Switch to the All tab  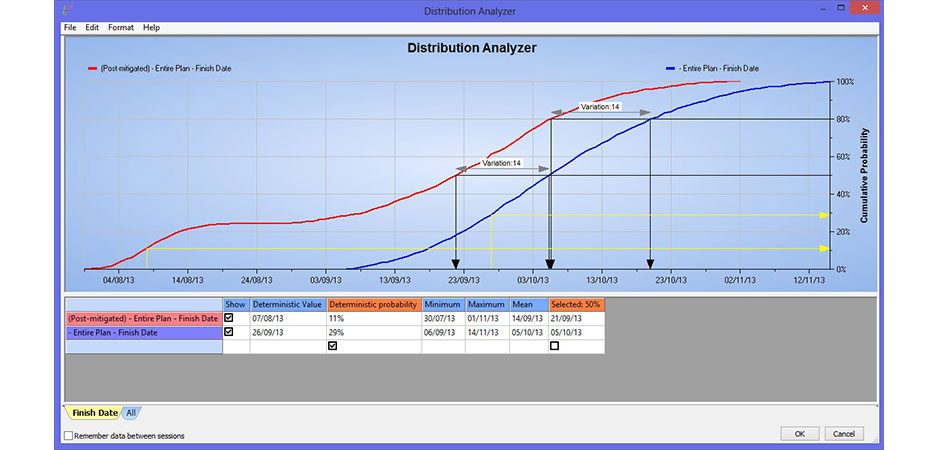131,413
